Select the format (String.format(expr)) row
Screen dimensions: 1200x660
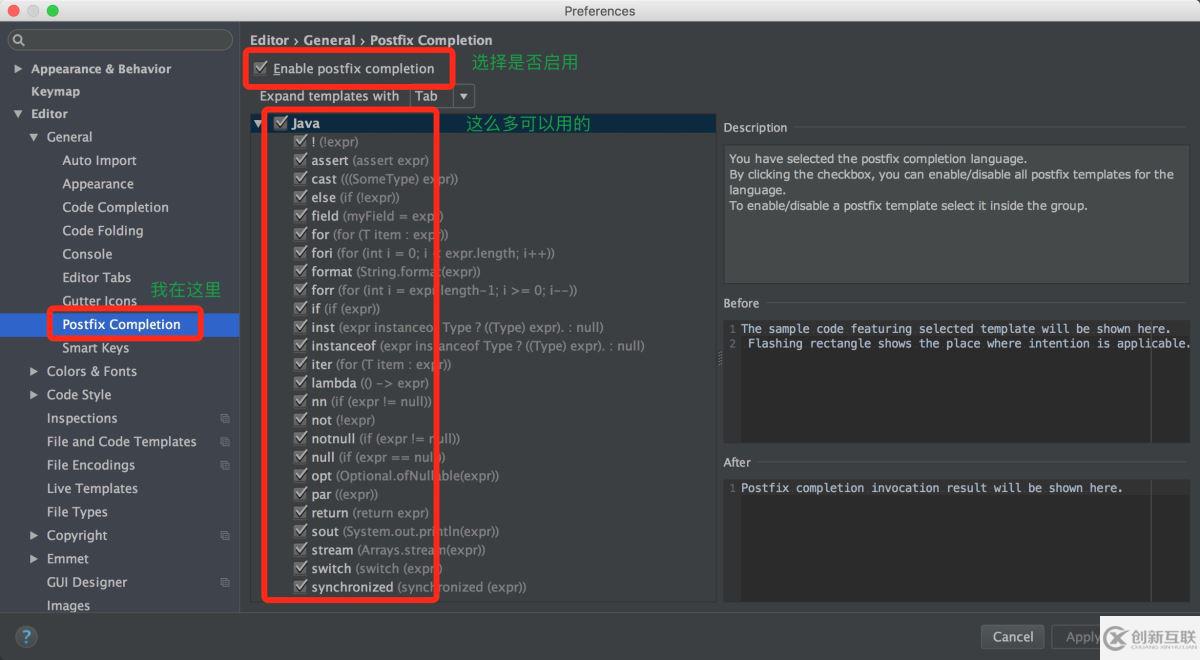484,272
